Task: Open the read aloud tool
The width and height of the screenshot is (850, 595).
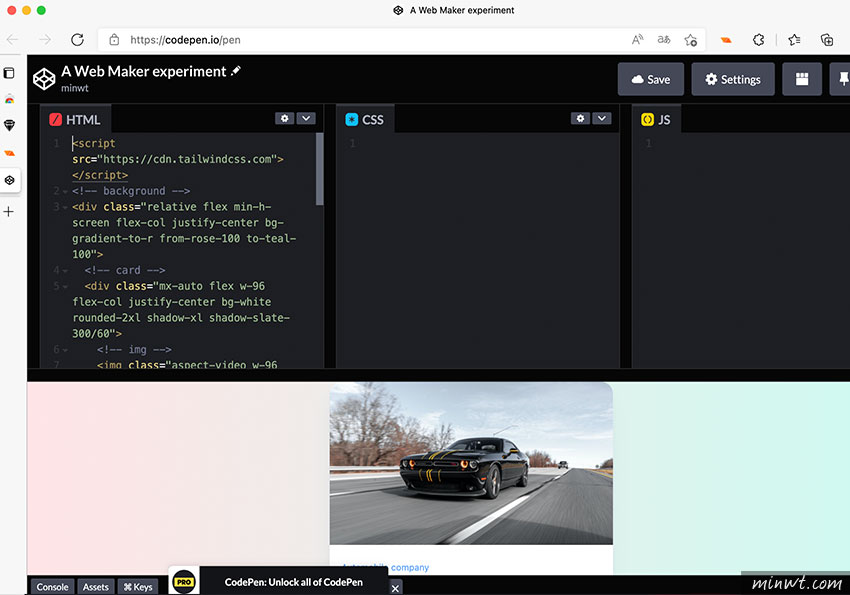Action: 638,40
